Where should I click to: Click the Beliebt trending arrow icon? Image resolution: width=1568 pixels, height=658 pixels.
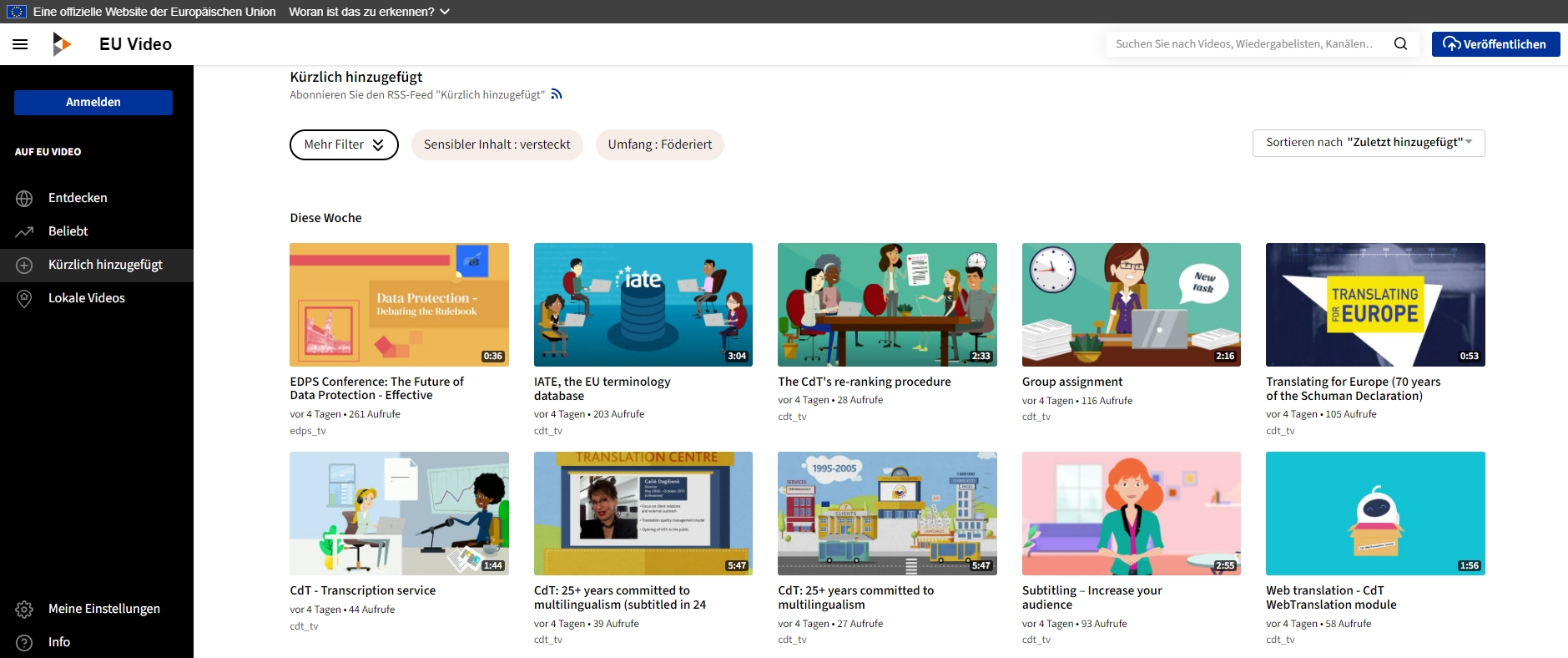(x=24, y=231)
